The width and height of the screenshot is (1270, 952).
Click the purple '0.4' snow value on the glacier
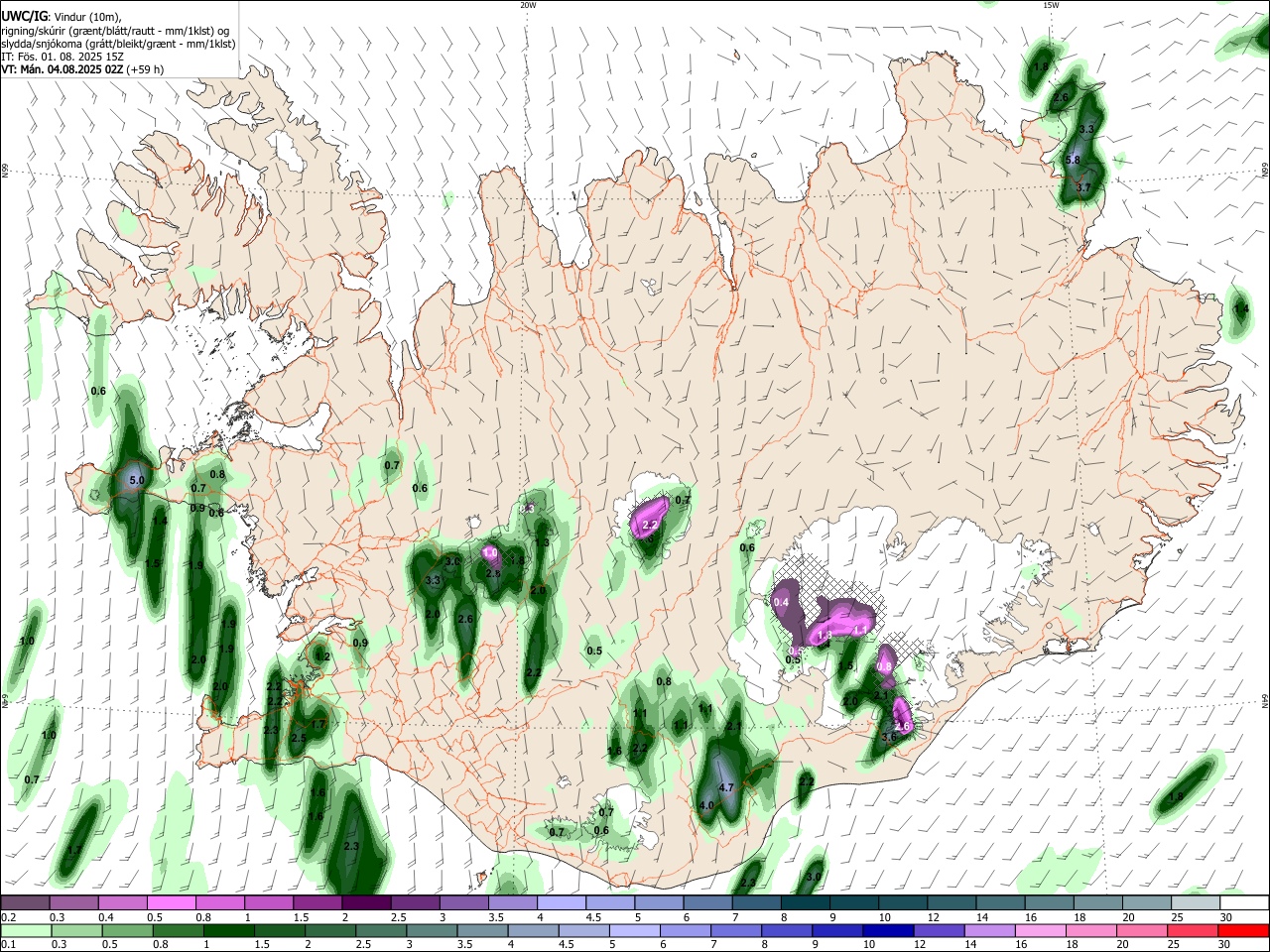click(x=781, y=602)
